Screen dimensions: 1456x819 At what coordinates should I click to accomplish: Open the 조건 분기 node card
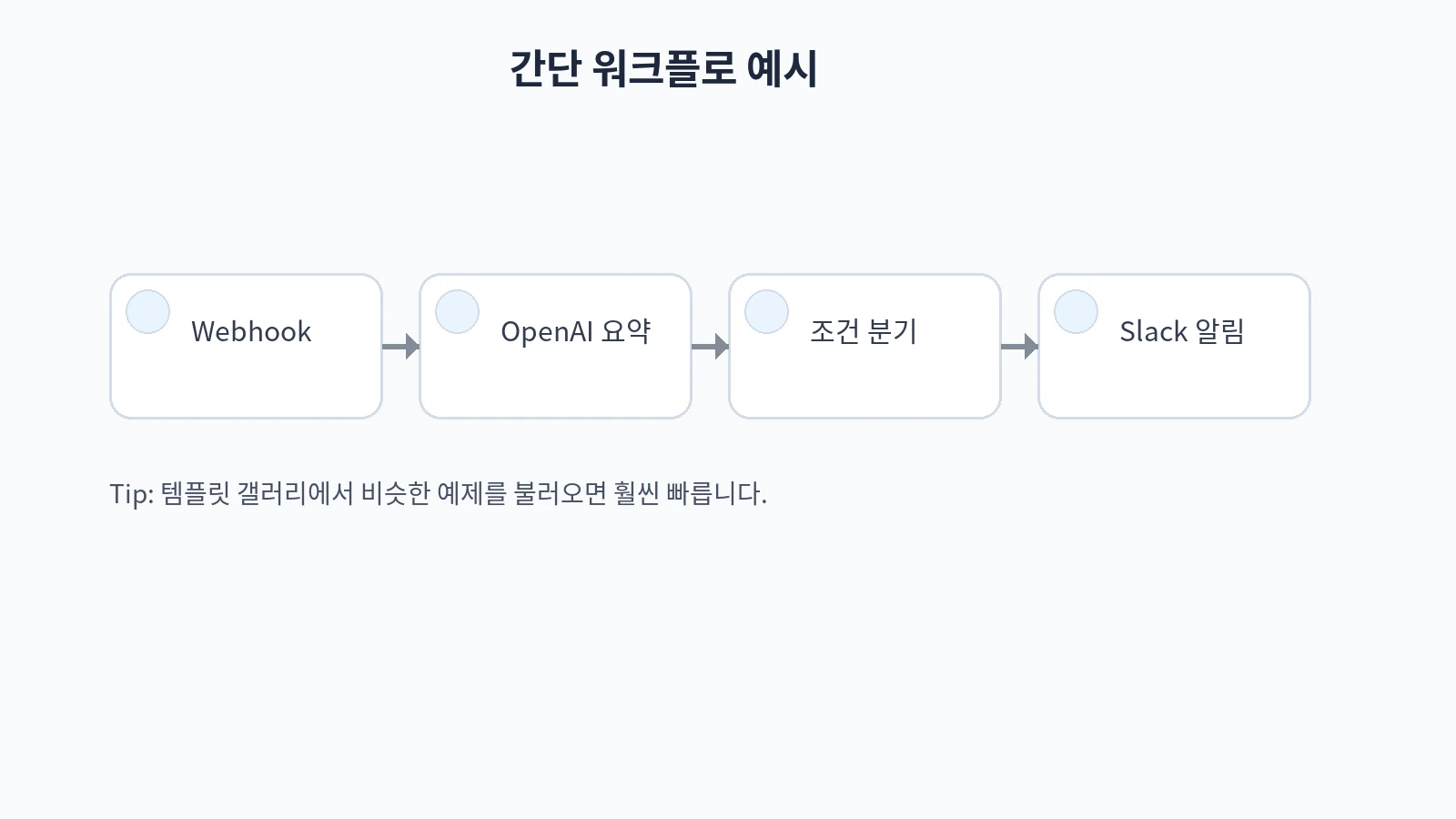click(864, 382)
